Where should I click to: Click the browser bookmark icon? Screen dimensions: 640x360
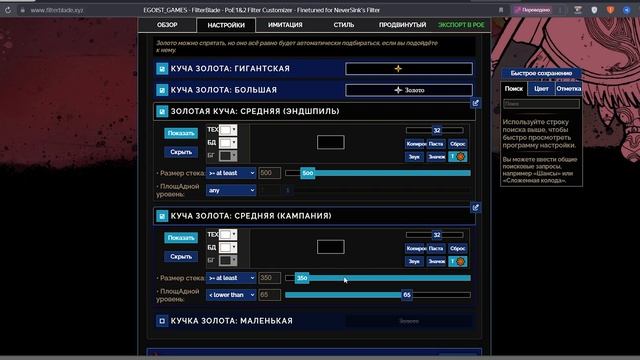(501, 10)
